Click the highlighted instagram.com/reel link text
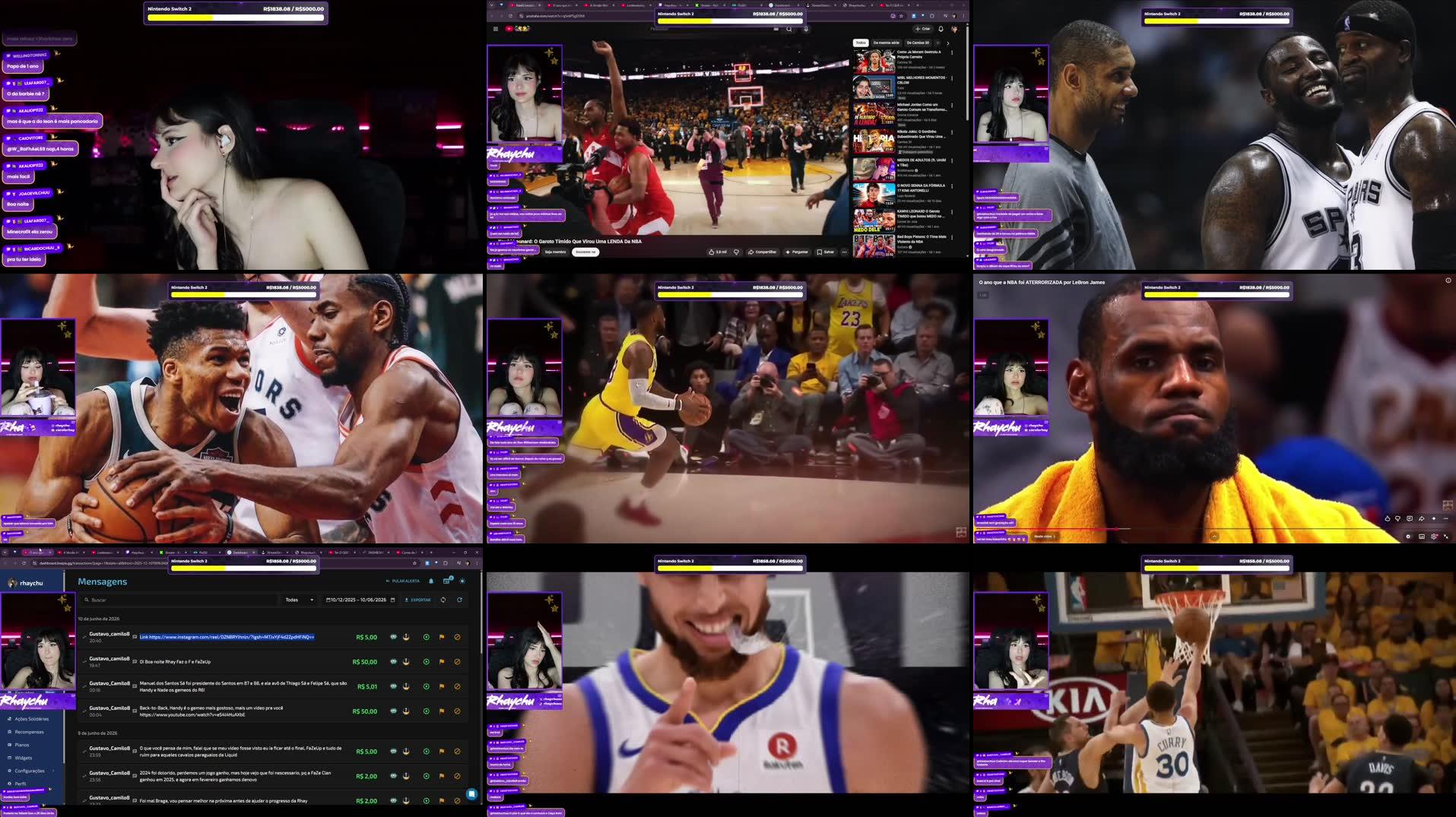1456x817 pixels. [227, 637]
